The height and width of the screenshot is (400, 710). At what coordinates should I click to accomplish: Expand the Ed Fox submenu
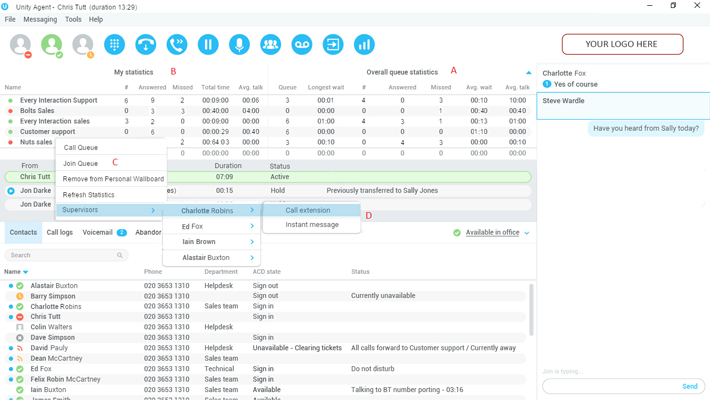pyautogui.click(x=213, y=226)
